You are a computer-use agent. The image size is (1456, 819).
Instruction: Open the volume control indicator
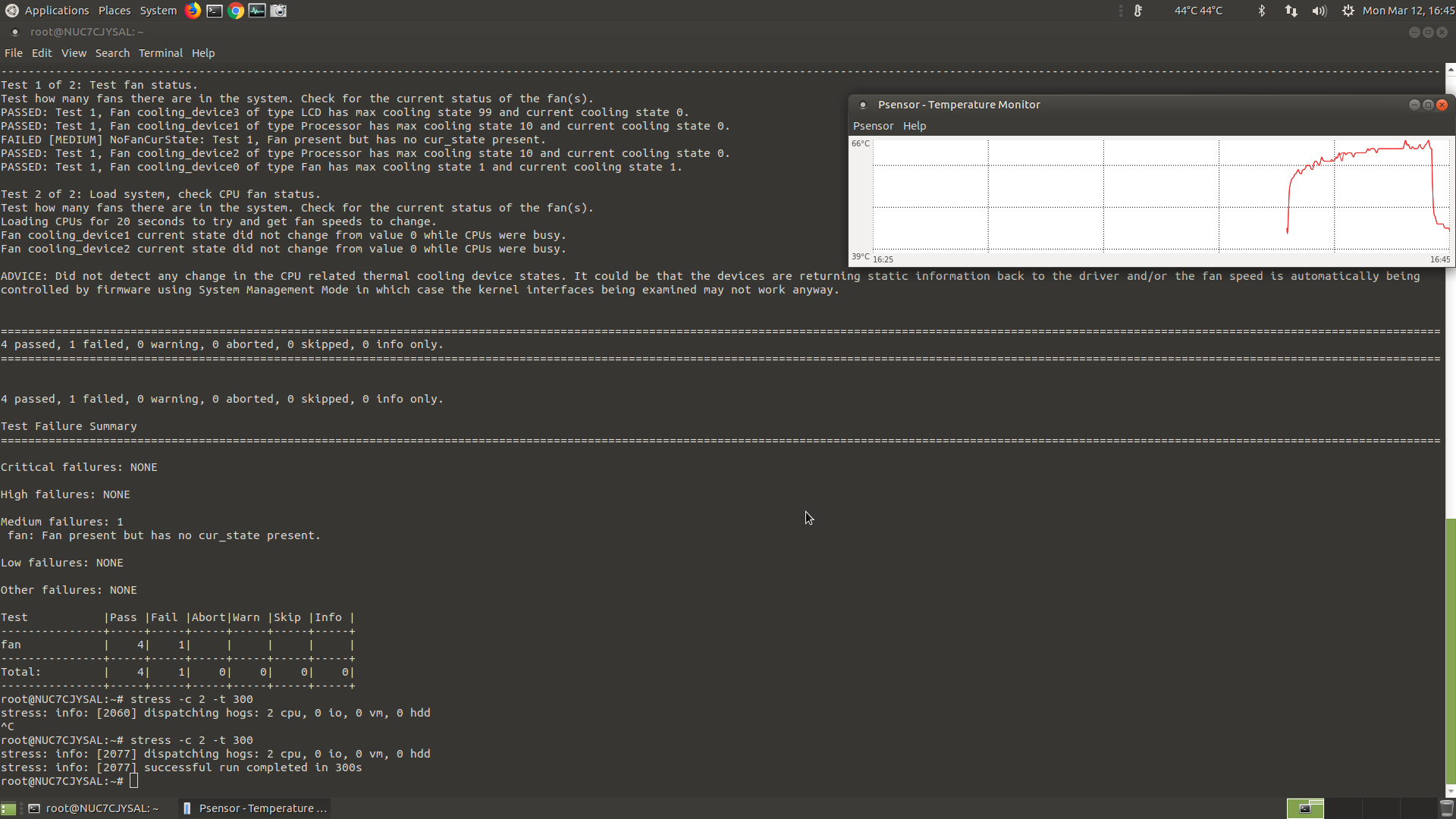coord(1319,11)
